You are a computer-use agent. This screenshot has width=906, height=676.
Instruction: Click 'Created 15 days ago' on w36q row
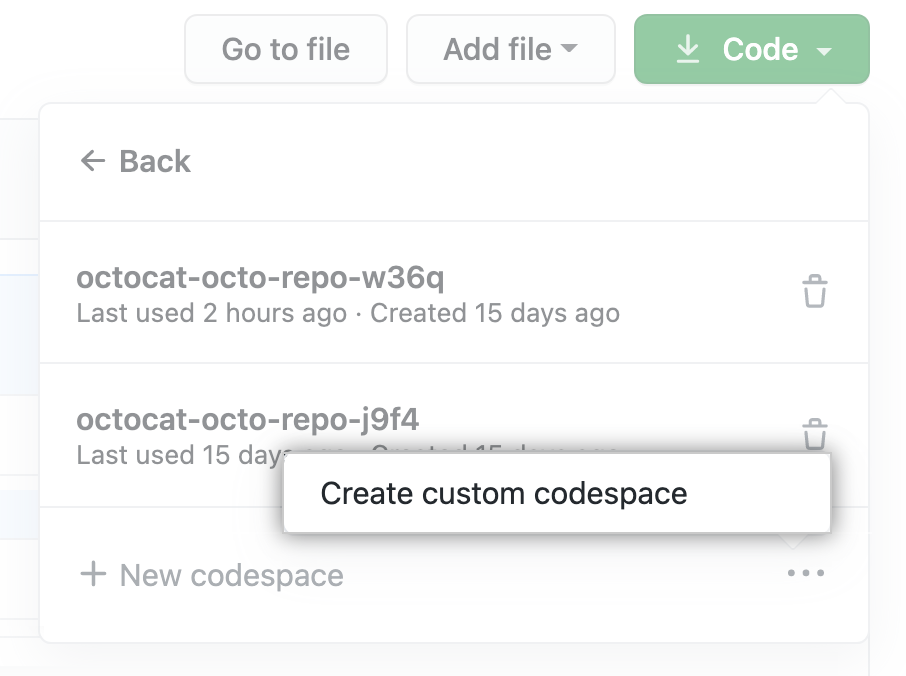(x=495, y=313)
